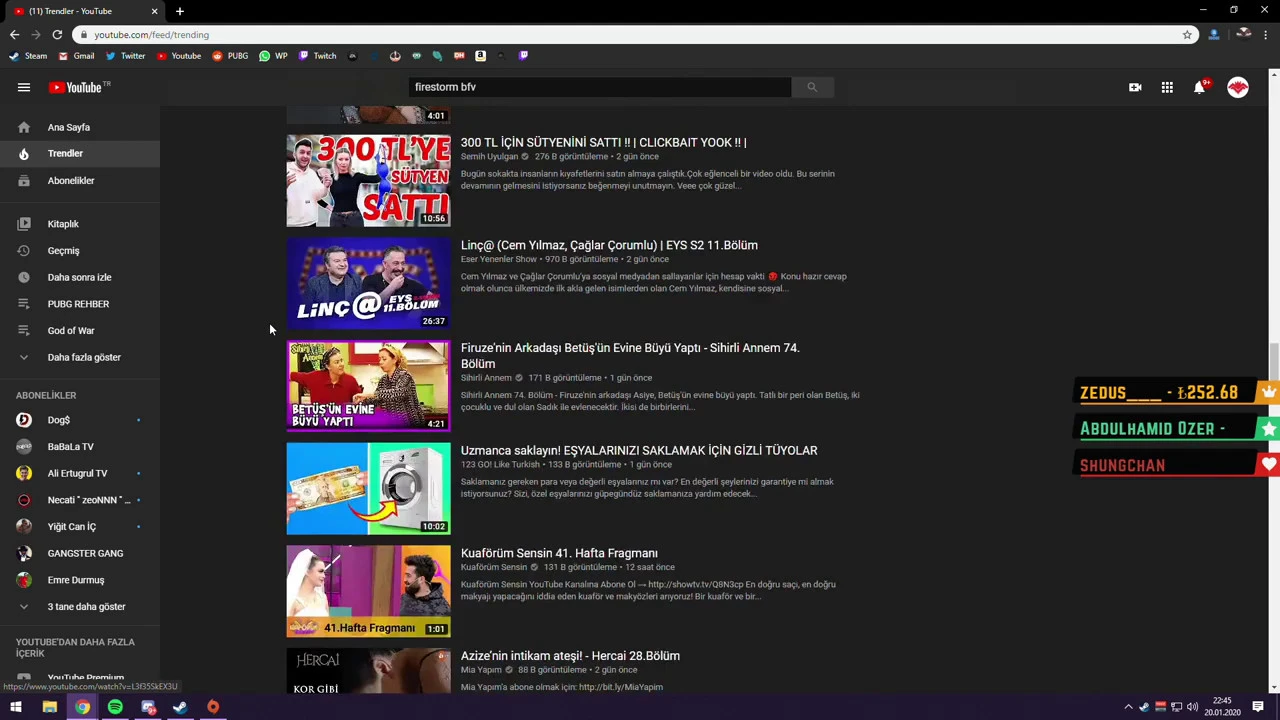Open the create video camera icon
1280x720 pixels.
1135,87
